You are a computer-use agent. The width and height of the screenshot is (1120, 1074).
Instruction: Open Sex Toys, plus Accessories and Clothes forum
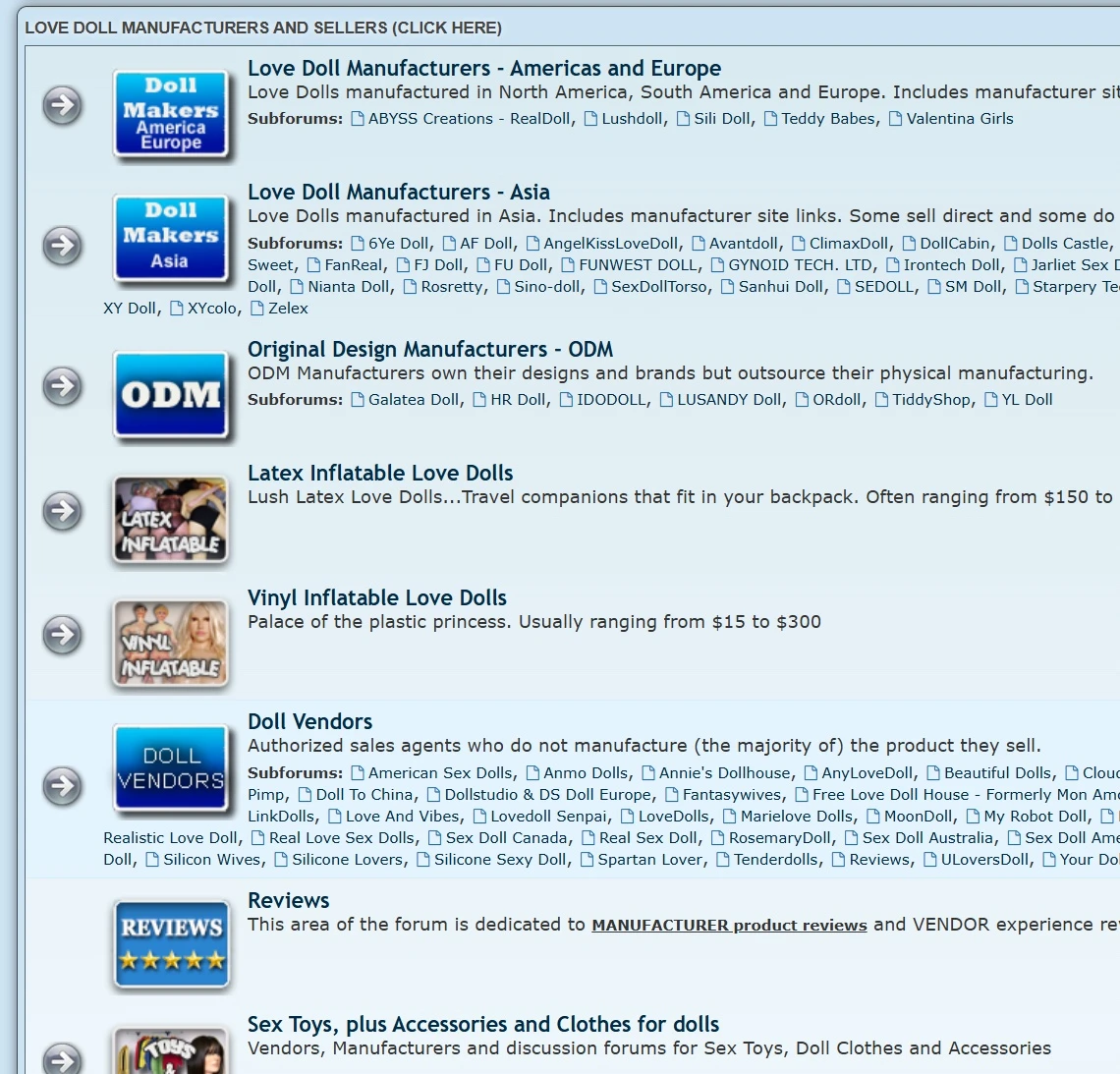[482, 1024]
